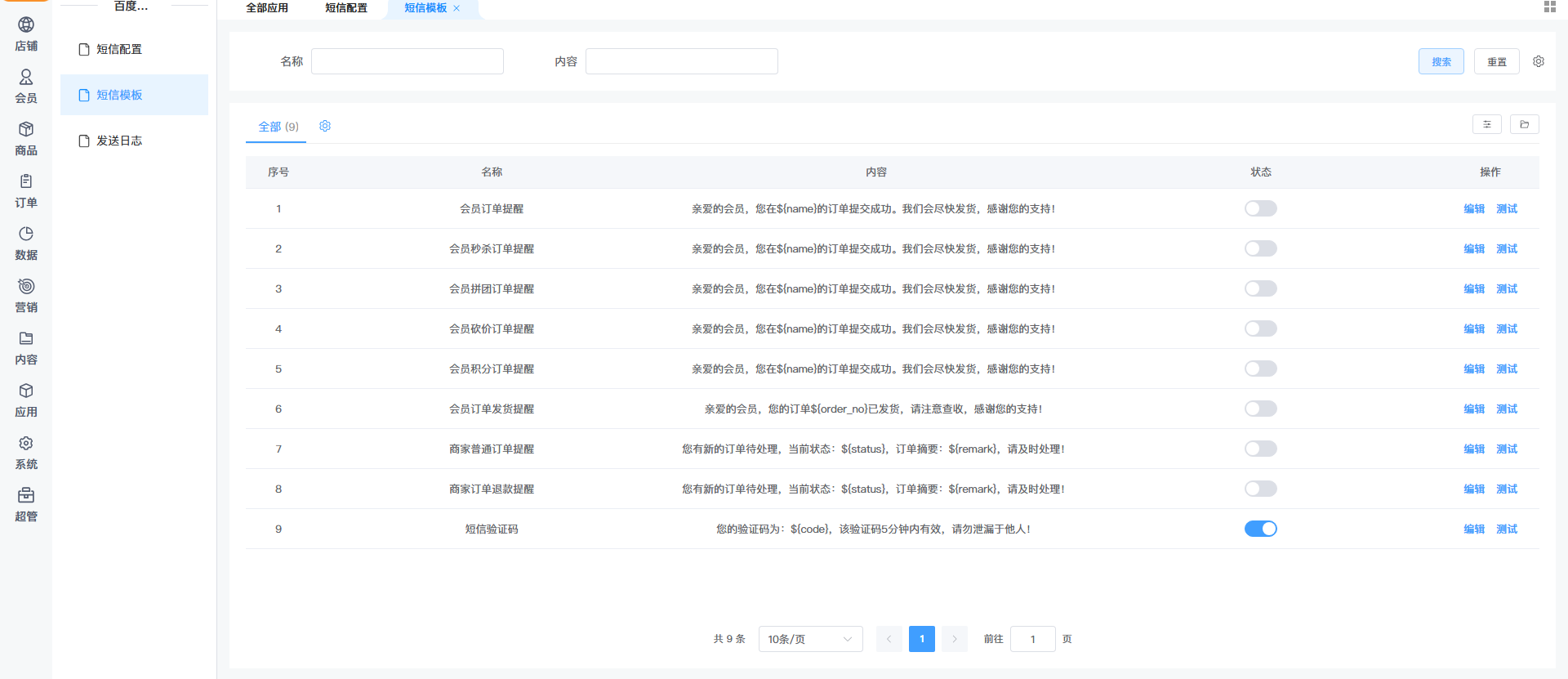Open the 超管 admin icon
The image size is (1568, 679).
click(26, 495)
